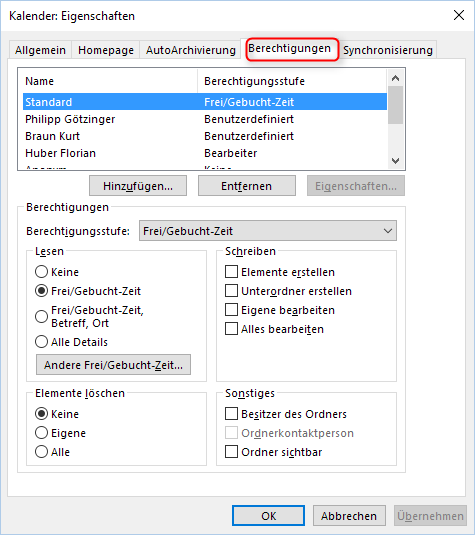Select the Keine radio under Lesen

click(x=41, y=272)
